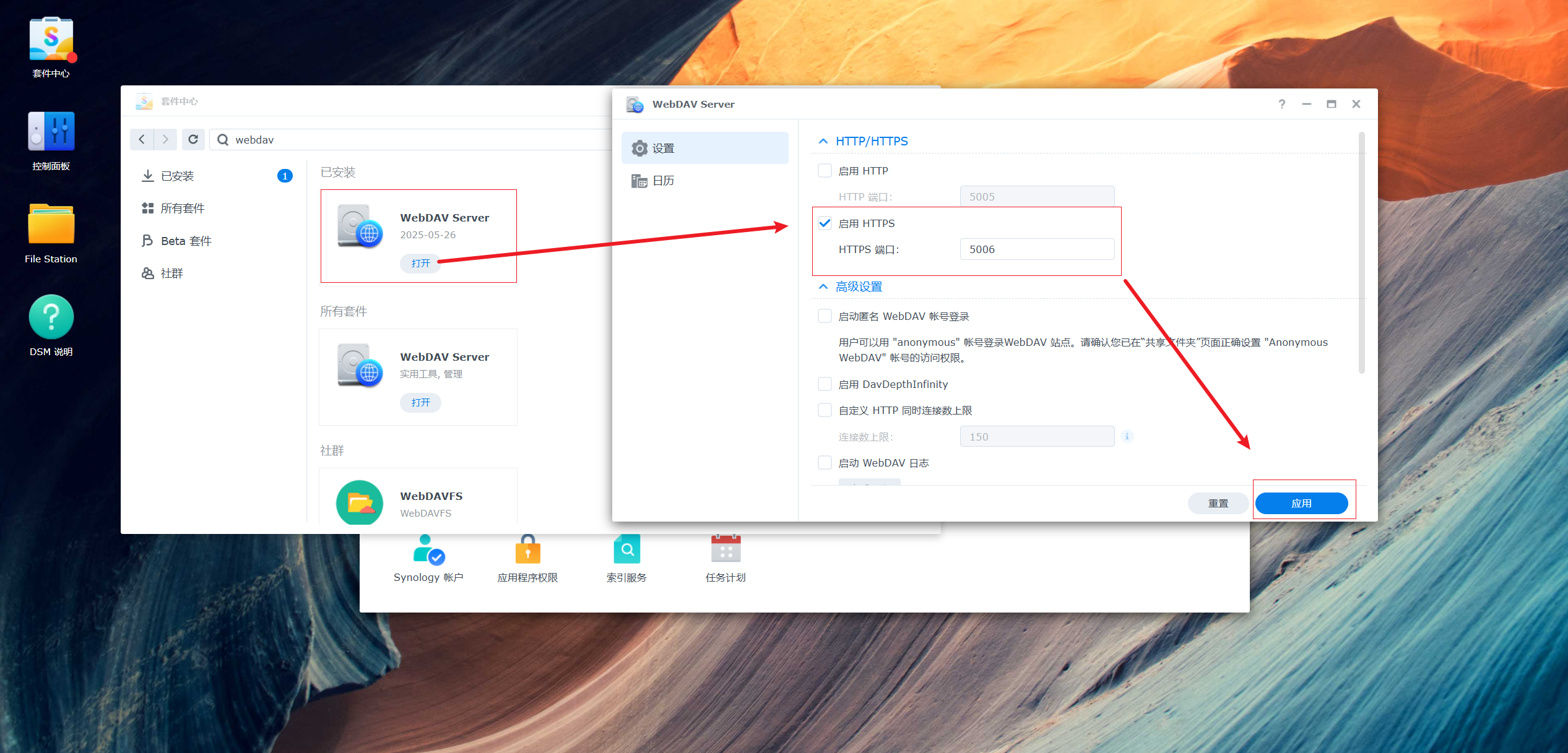Enable the DavDepthInfinity checkbox
1568x753 pixels.
click(825, 384)
